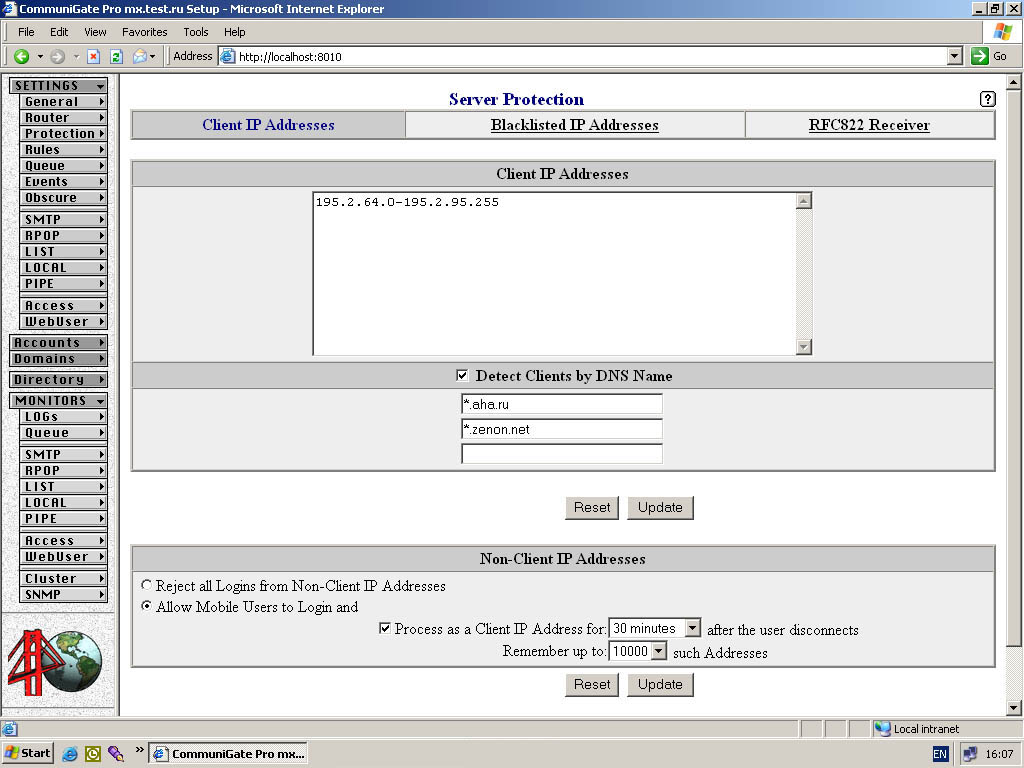This screenshot has width=1024, height=768.
Task: Show hidden quick launch items chevron
Action: 139,750
